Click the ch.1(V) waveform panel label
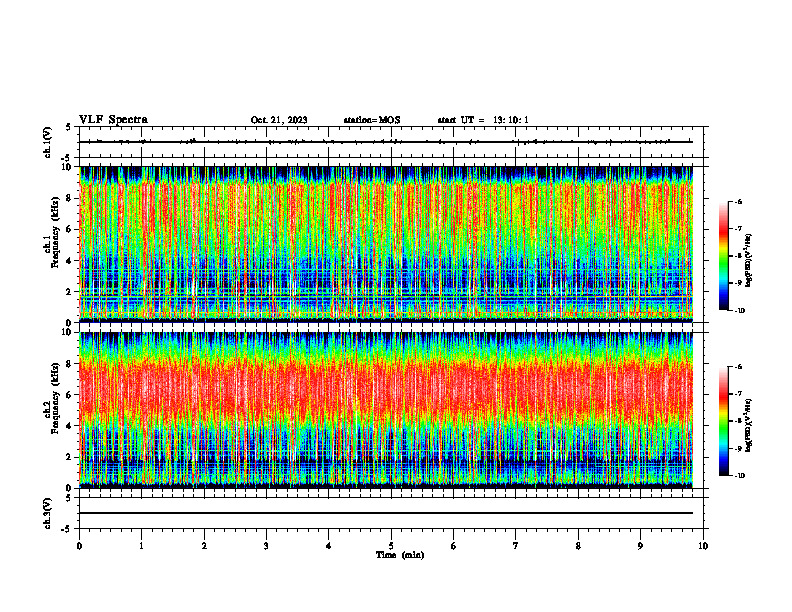Viewport: 792px width, 612px height. [48, 142]
